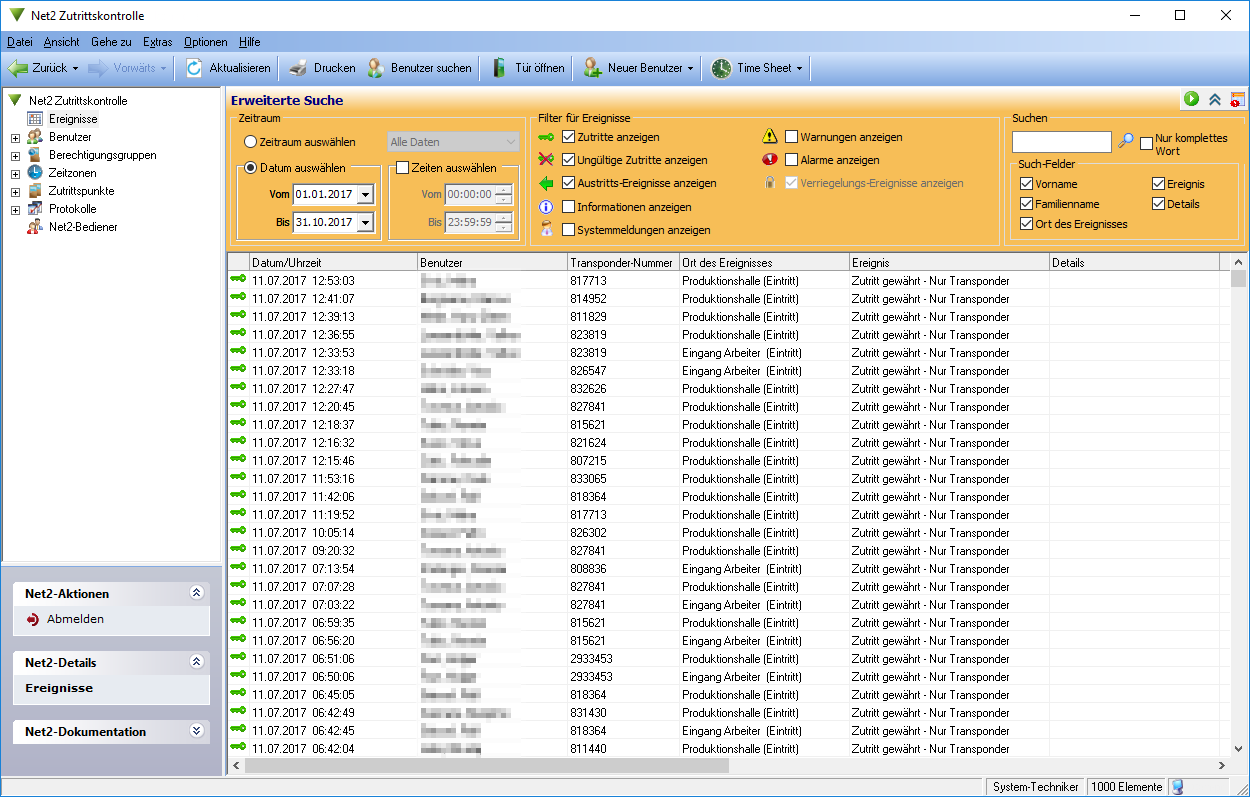
Task: Open the Time Sheet toolbar button
Action: [755, 68]
